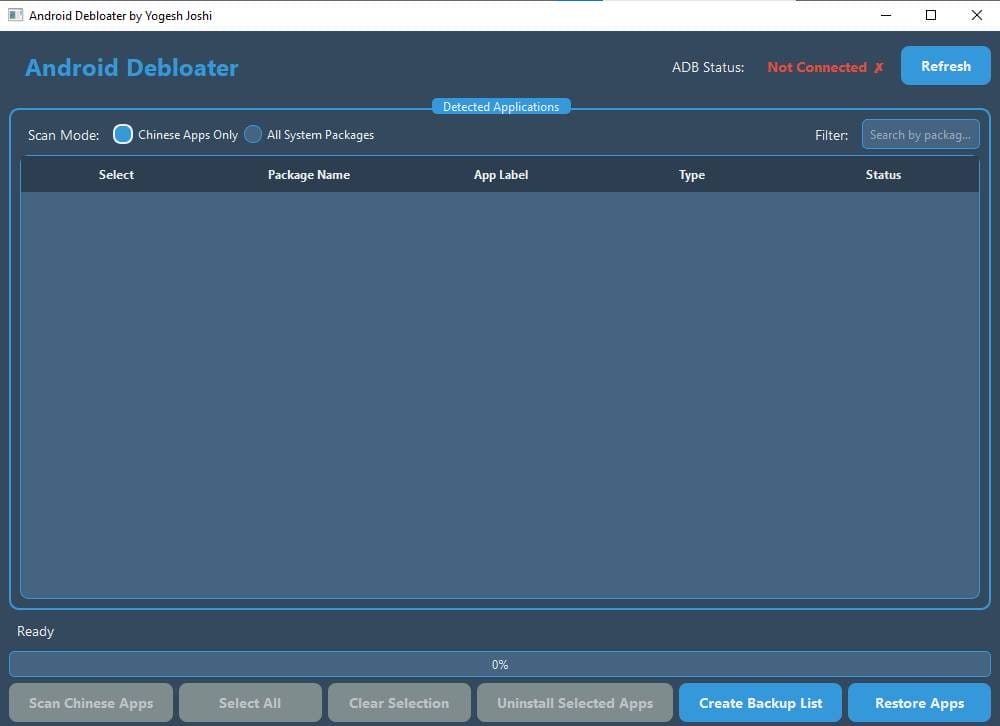Click the Status column header

pos(883,174)
